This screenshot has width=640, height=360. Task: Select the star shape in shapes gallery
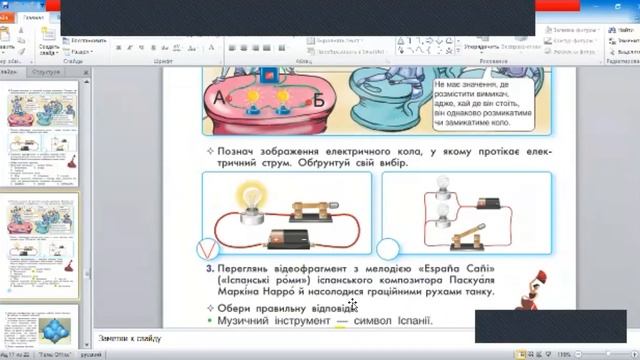[x=449, y=51]
